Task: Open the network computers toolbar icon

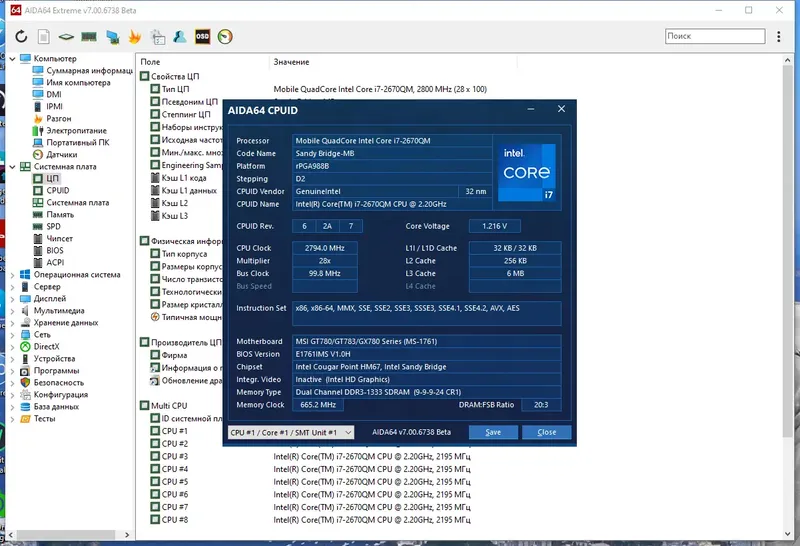Action: (112, 37)
